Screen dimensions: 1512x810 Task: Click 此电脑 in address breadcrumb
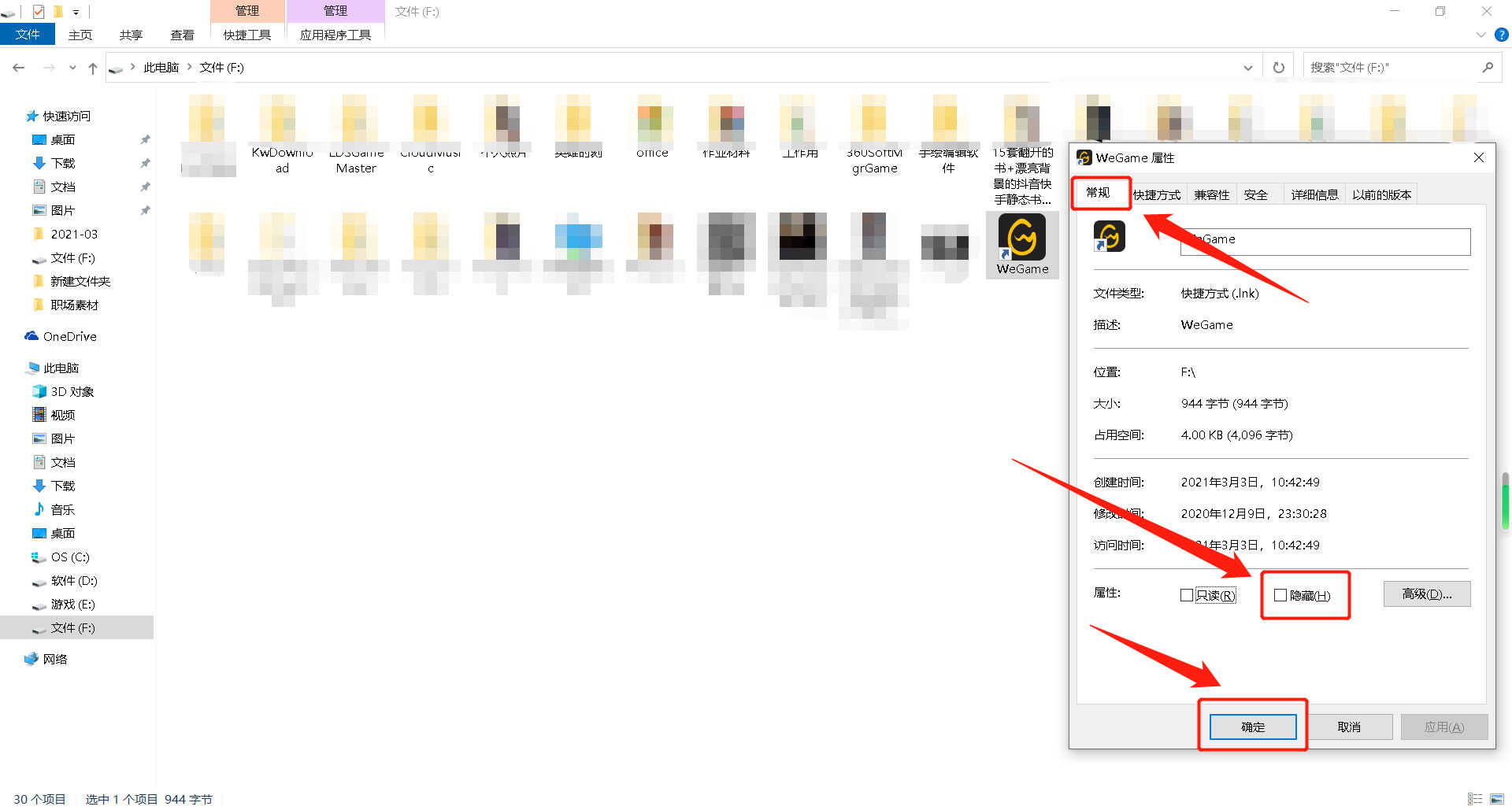coord(161,68)
